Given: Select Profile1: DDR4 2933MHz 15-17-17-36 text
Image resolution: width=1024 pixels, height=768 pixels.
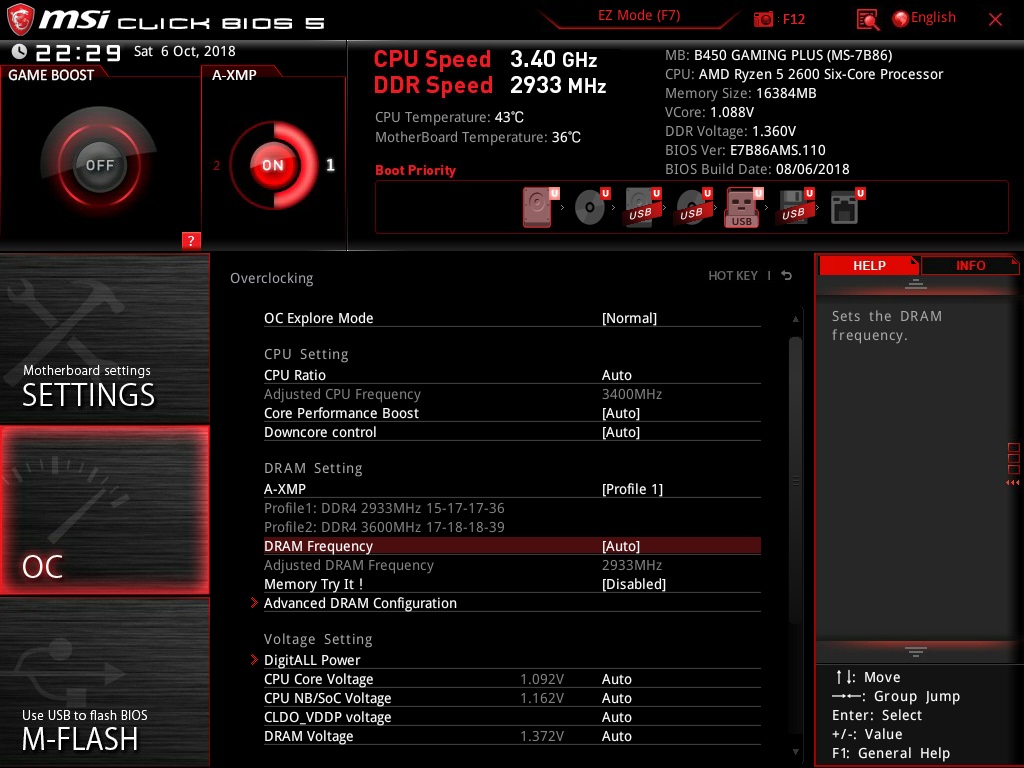Looking at the screenshot, I should (384, 508).
